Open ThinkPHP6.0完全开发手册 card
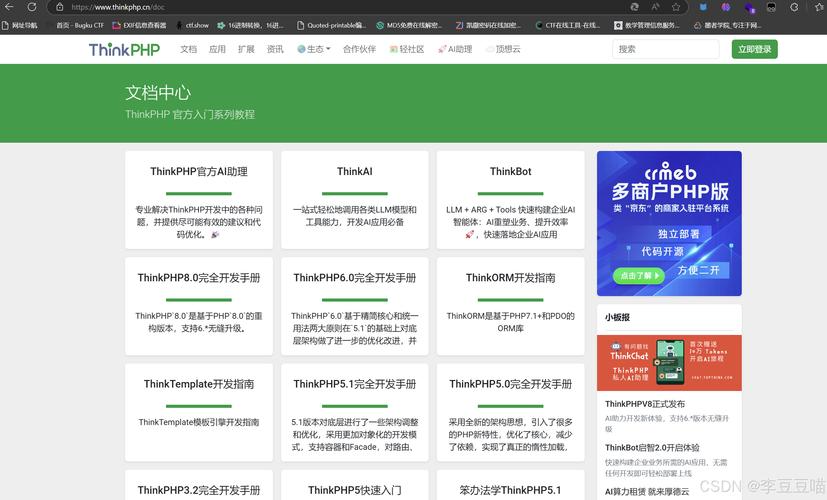Screen dimensions: 827x500 click(355, 306)
